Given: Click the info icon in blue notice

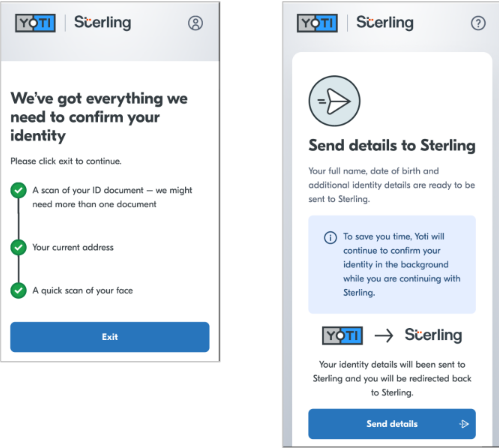Looking at the screenshot, I should pos(330,238).
